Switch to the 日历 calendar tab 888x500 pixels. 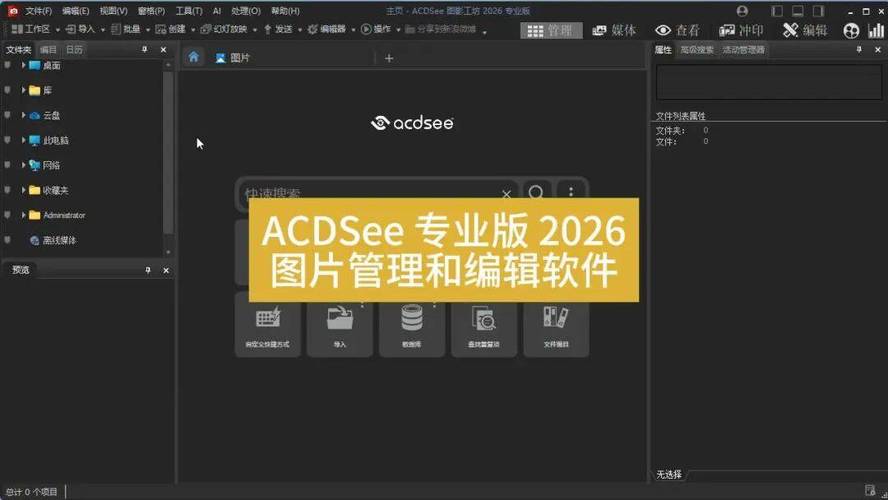74,50
